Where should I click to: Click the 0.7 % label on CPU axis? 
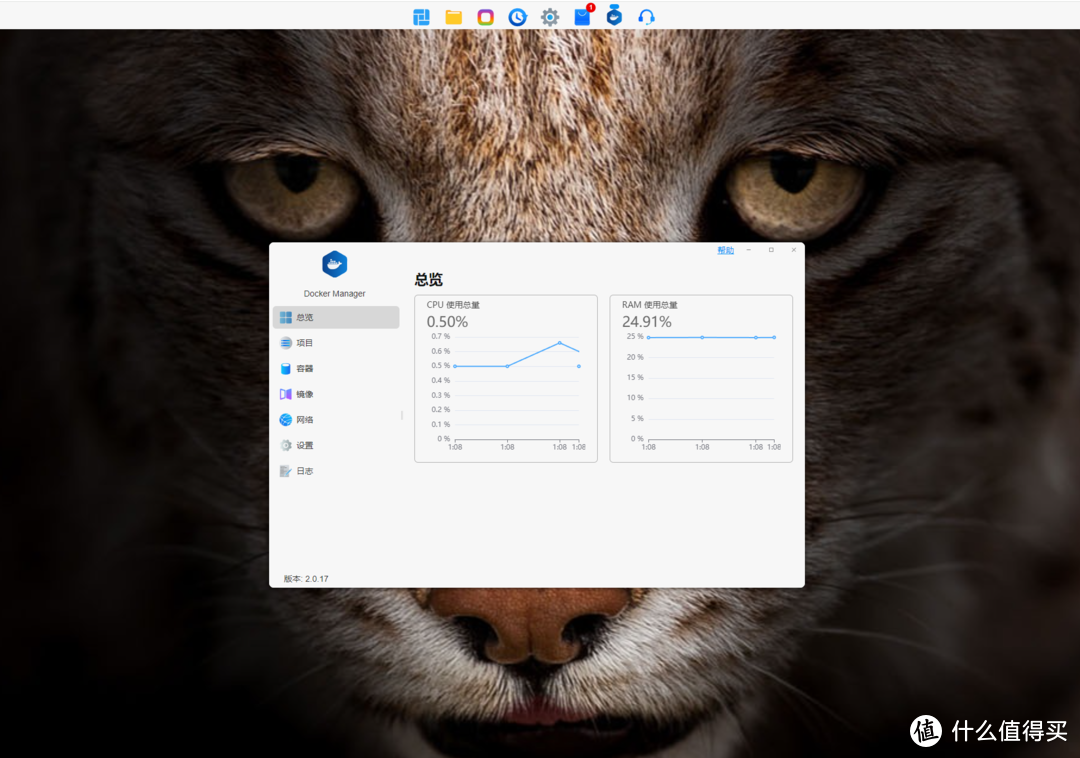pos(441,337)
